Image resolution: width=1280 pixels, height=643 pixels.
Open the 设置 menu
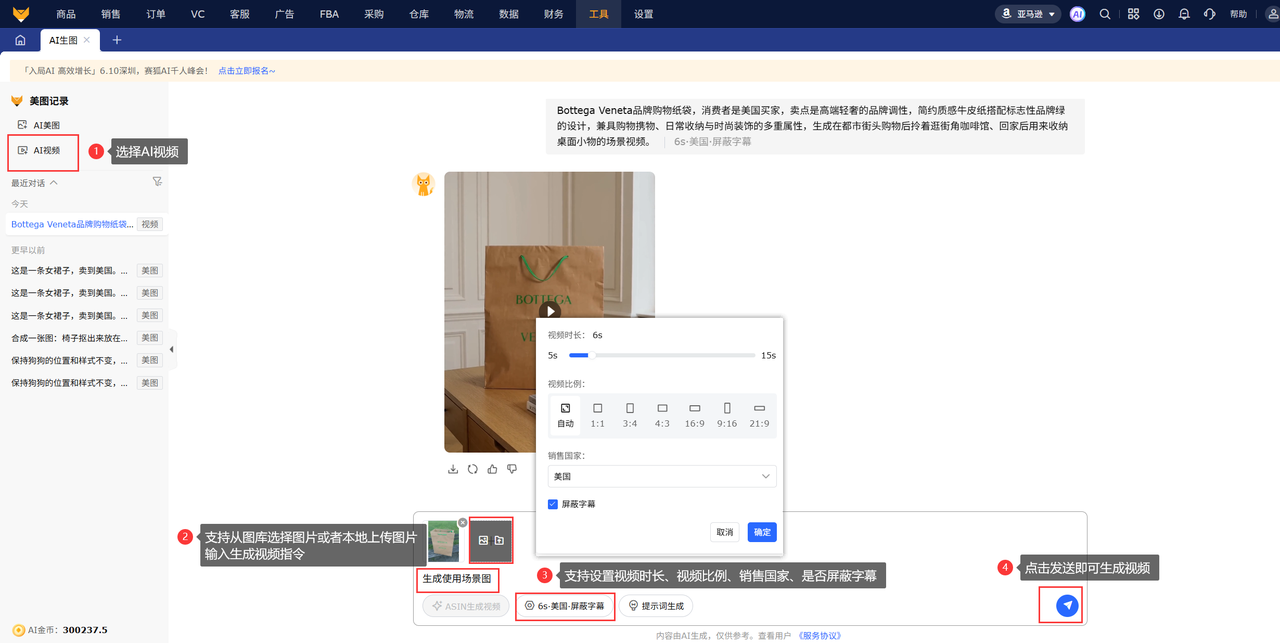643,14
